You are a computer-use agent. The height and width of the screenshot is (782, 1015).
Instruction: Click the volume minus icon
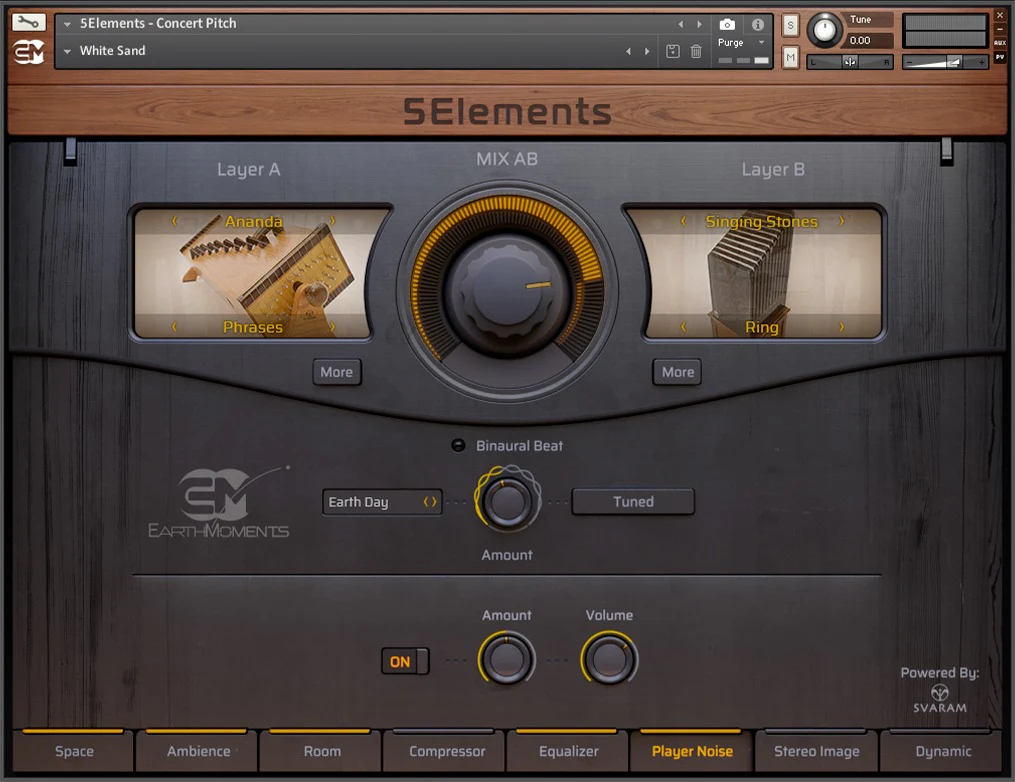(x=909, y=62)
